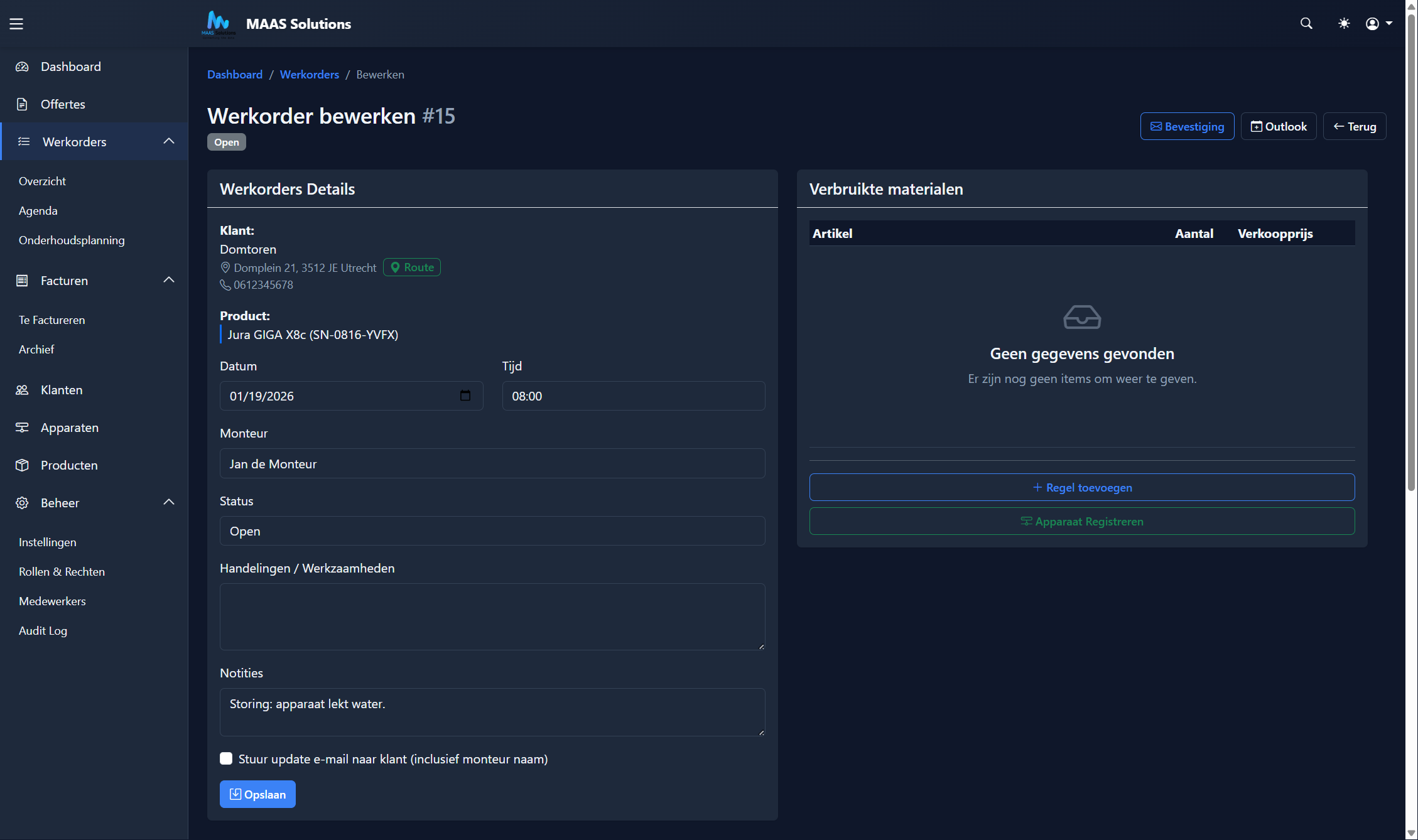Open calendar picker in Datum field
The height and width of the screenshot is (840, 1418).
click(465, 396)
